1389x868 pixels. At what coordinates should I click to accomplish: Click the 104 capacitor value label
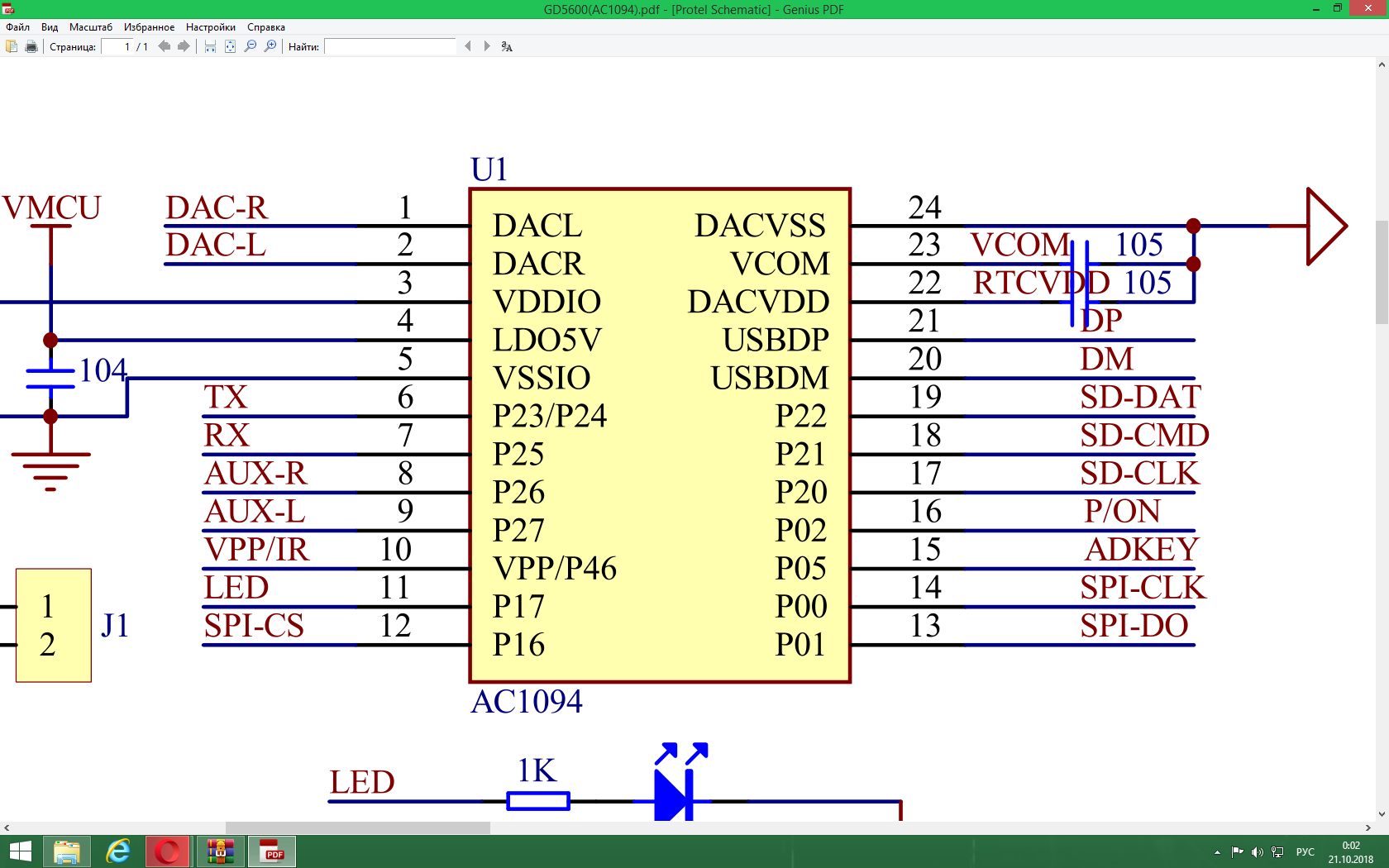coord(103,370)
